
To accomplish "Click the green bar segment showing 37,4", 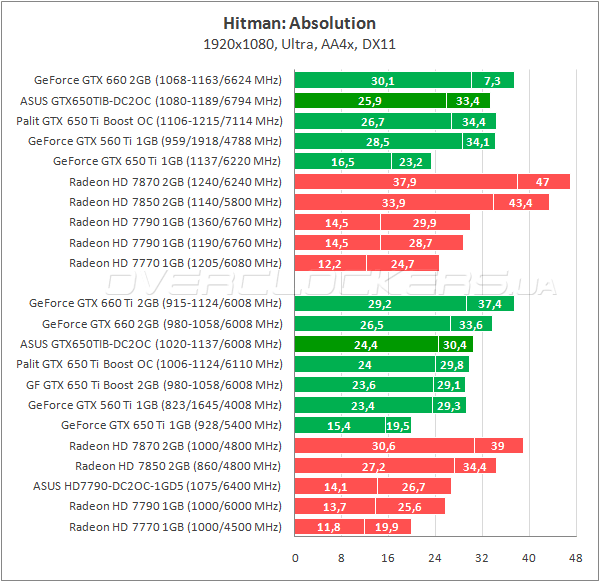I will pyautogui.click(x=490, y=303).
